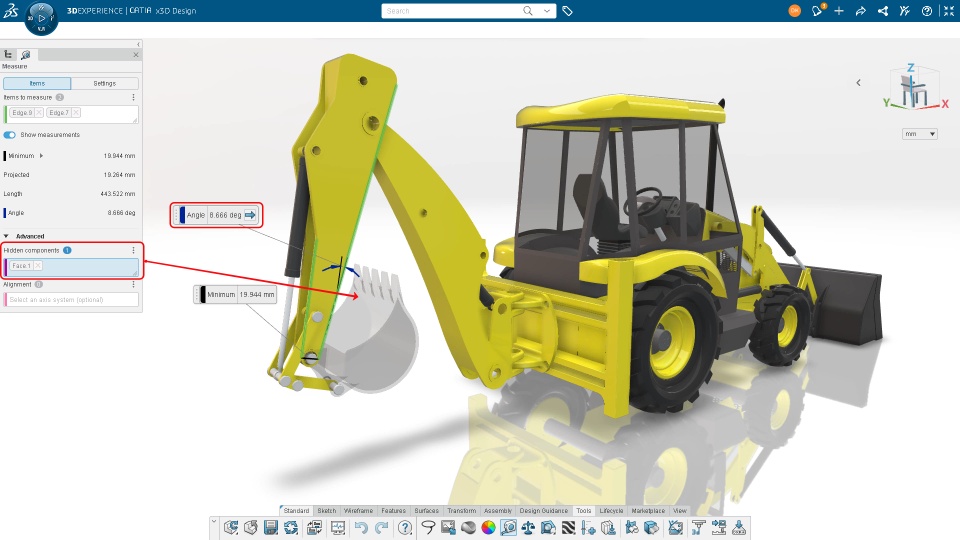Open notifications bell
Screen dimensions: 960x540
[x=817, y=10]
